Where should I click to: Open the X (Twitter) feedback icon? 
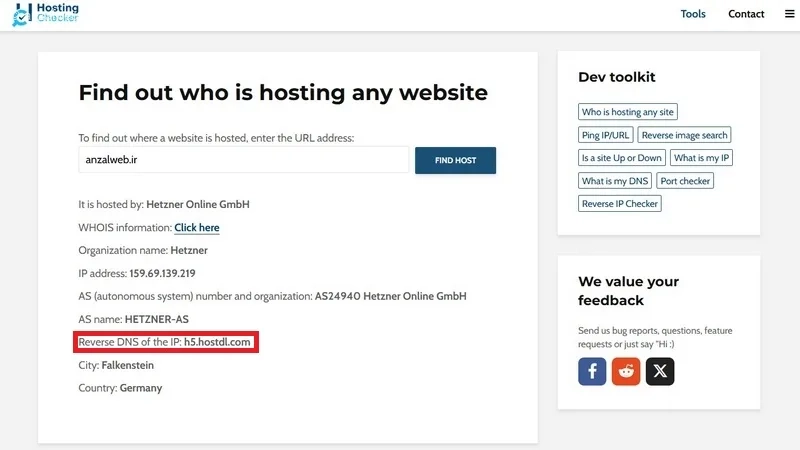pos(660,371)
